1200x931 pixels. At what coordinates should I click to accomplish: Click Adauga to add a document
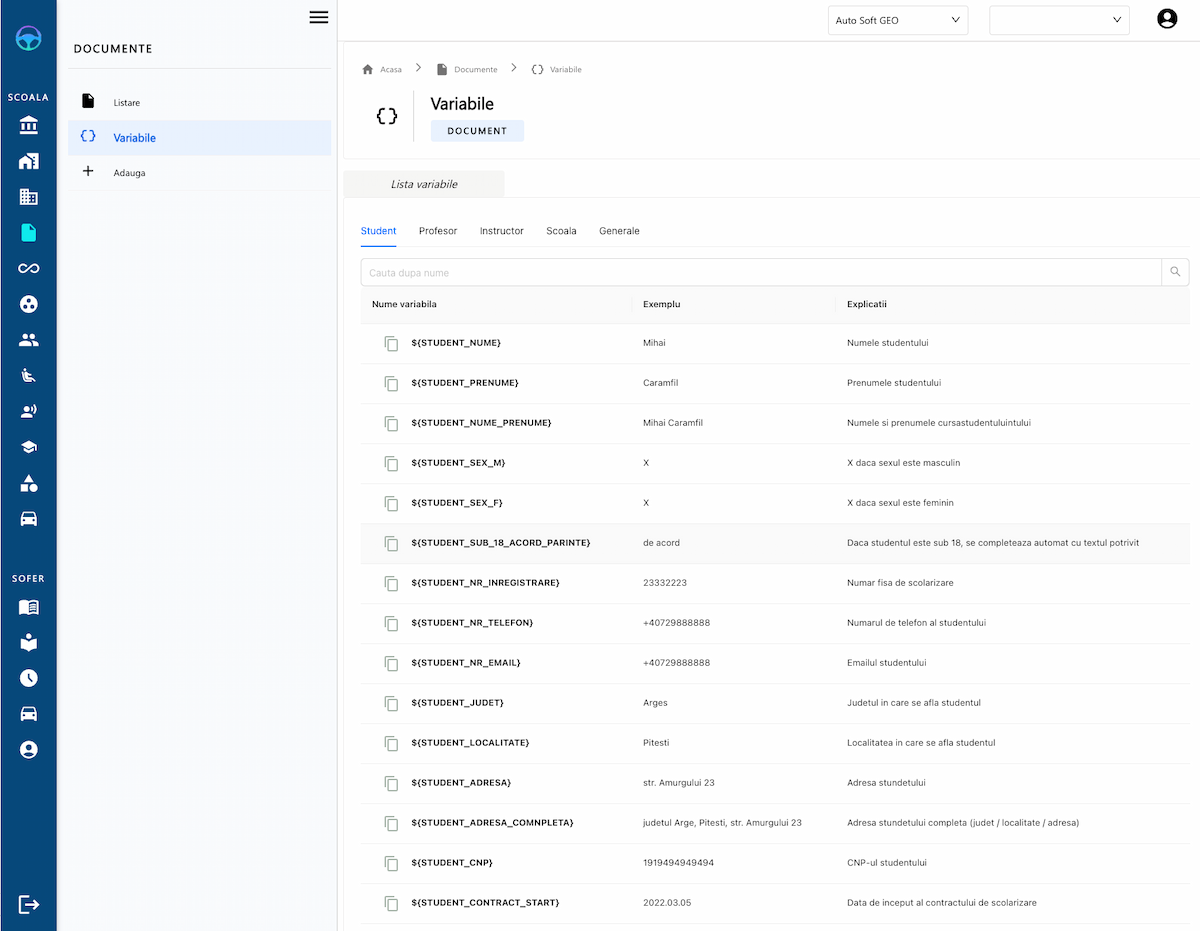[x=129, y=173]
